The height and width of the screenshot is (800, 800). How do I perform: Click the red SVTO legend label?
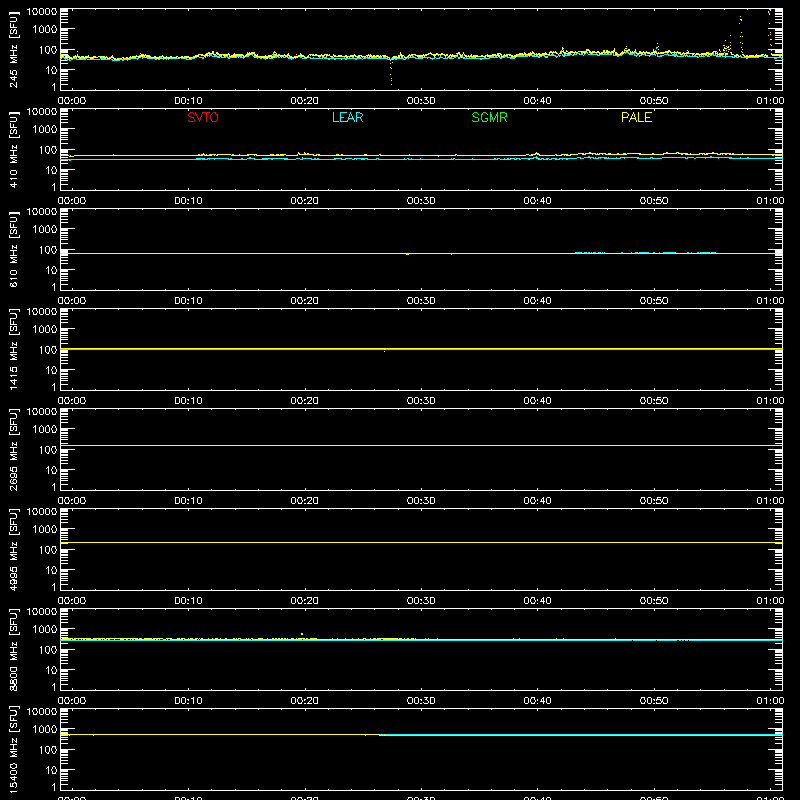[x=203, y=117]
